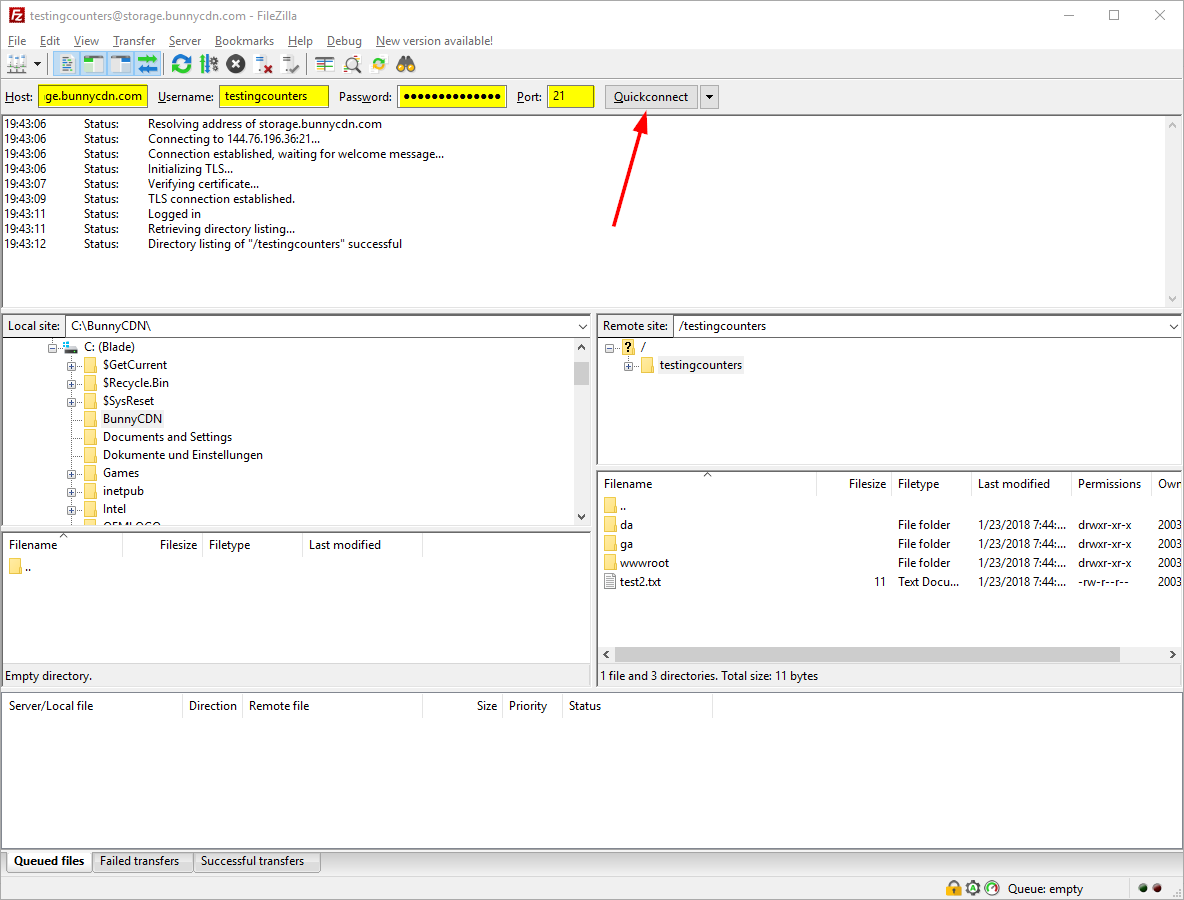
Task: Click the Quickconnect button
Action: [651, 97]
